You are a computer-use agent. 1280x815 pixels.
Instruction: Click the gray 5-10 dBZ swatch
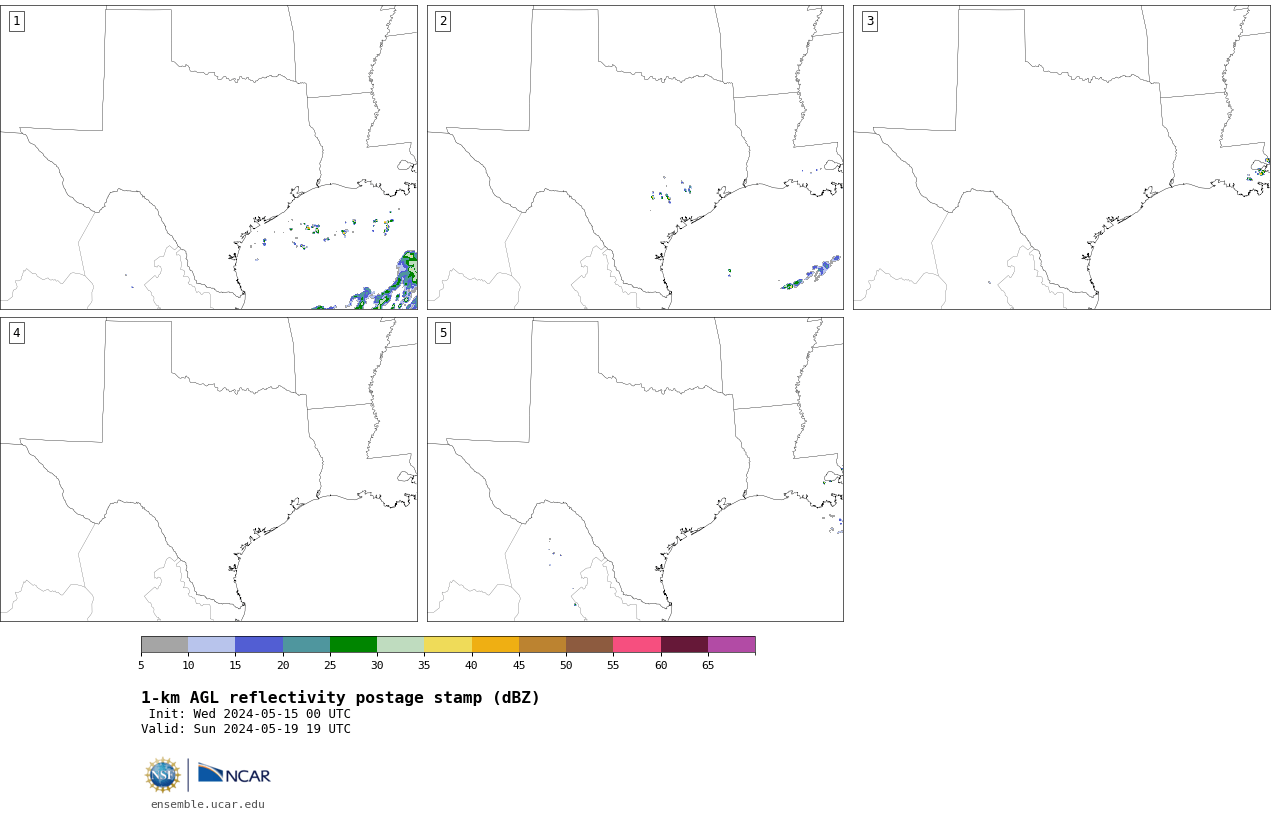click(164, 644)
